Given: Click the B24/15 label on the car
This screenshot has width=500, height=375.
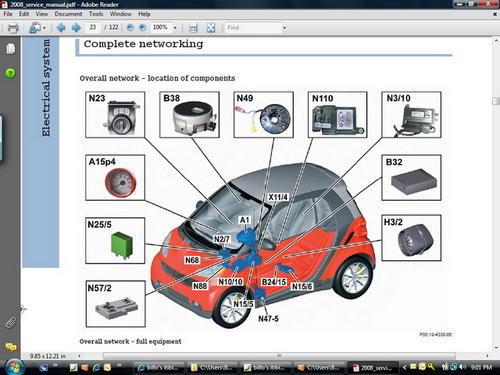Looking at the screenshot, I should (274, 282).
